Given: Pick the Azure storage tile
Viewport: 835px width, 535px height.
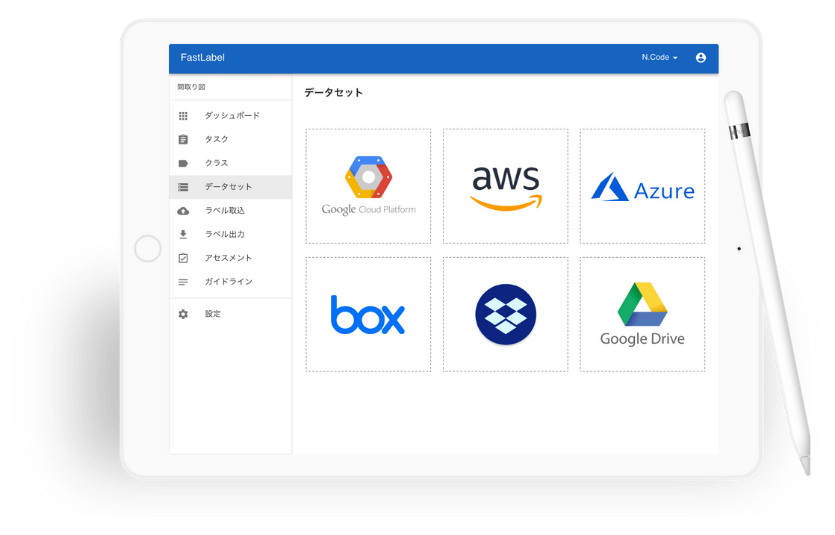Looking at the screenshot, I should tap(642, 186).
